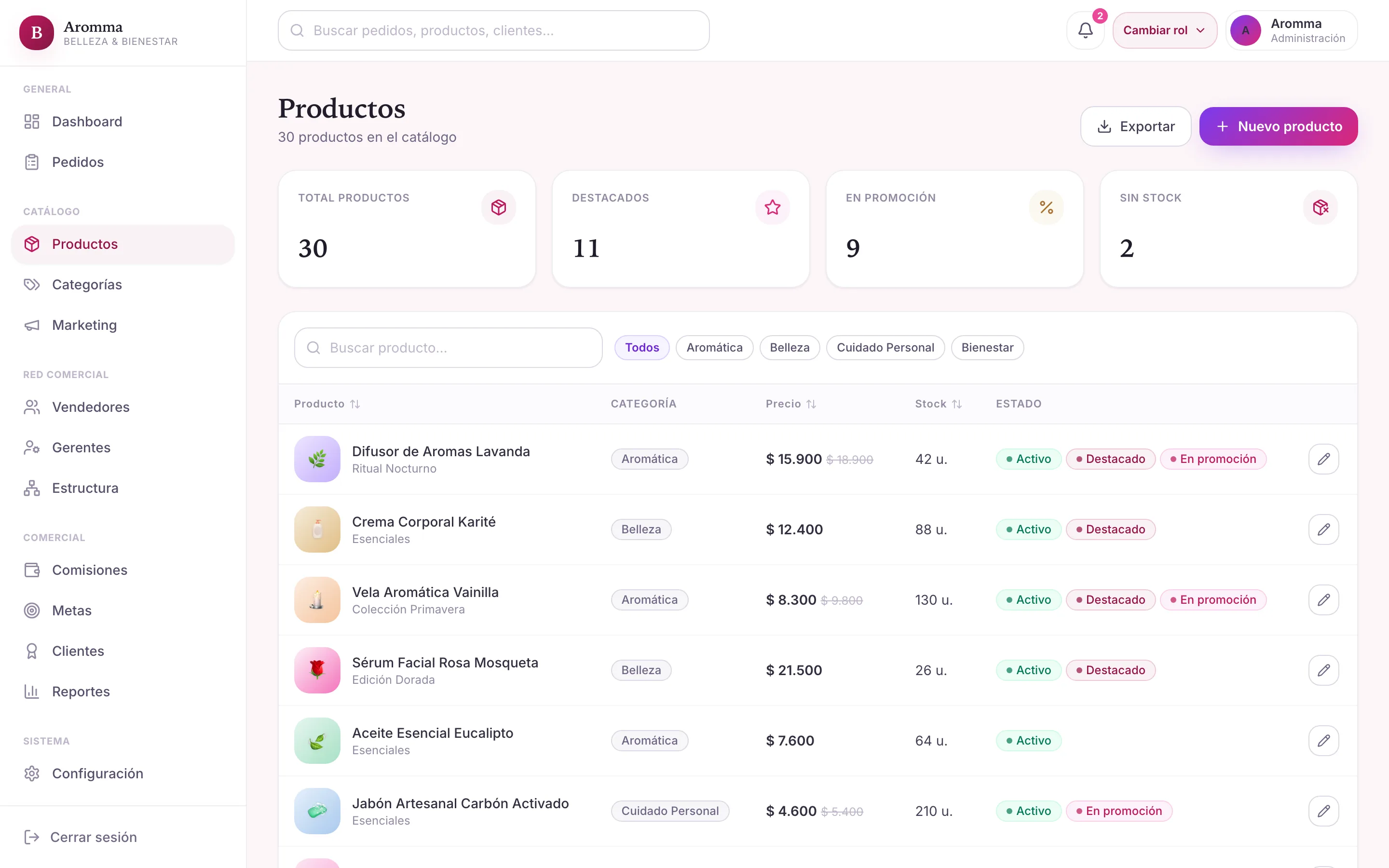Image resolution: width=1389 pixels, height=868 pixels.
Task: Click the stock value 210 u.
Action: click(934, 811)
